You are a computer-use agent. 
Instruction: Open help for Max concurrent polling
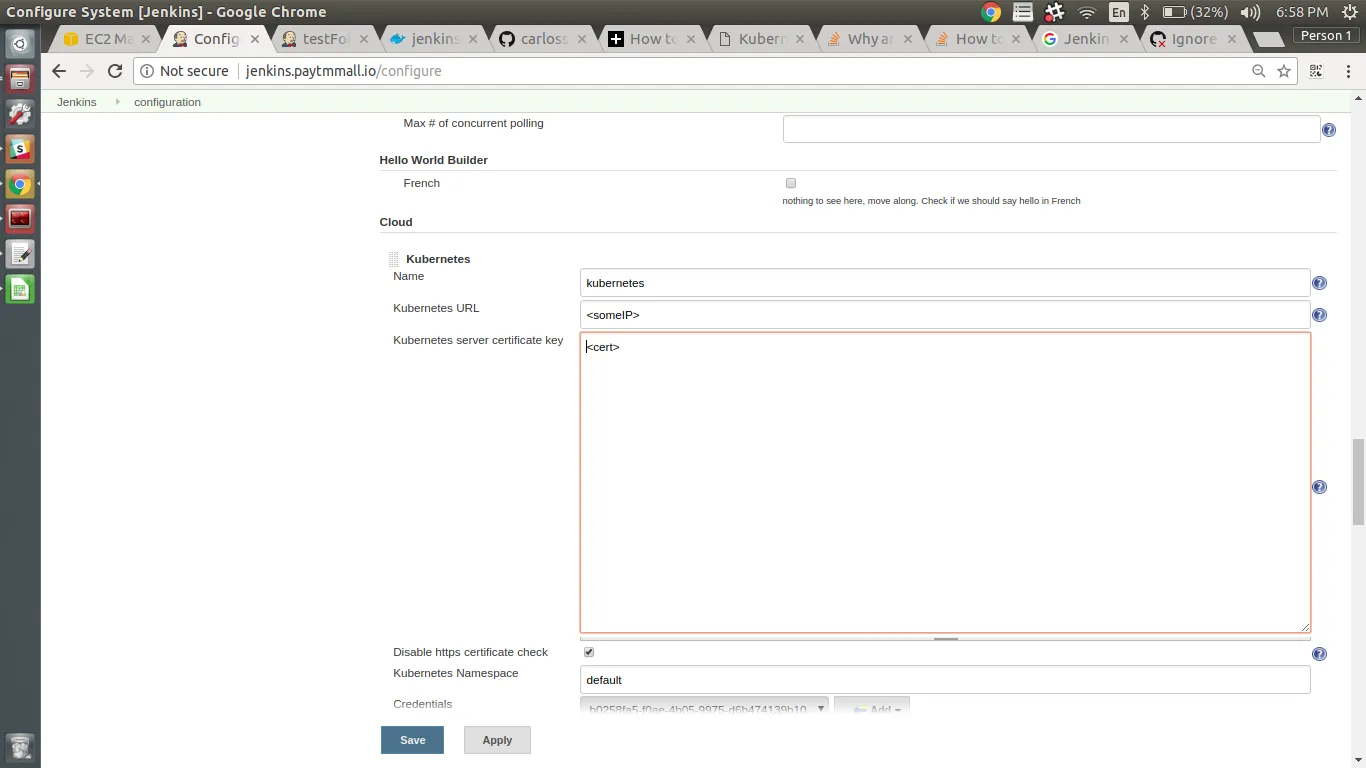(x=1329, y=130)
